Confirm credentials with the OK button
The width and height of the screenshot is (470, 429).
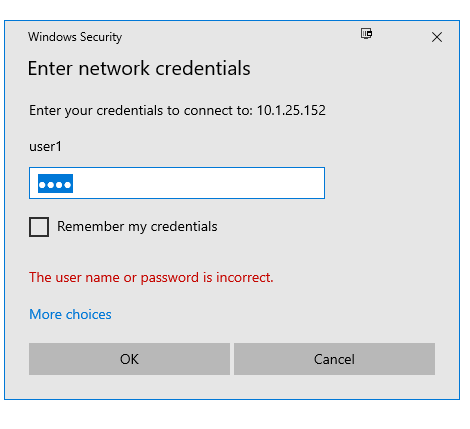(x=129, y=359)
